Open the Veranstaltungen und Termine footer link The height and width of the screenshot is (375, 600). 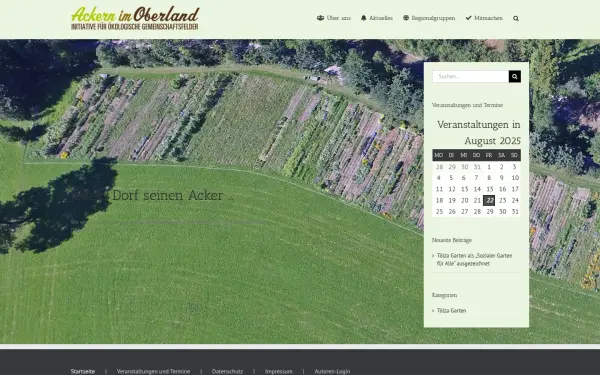click(x=153, y=371)
